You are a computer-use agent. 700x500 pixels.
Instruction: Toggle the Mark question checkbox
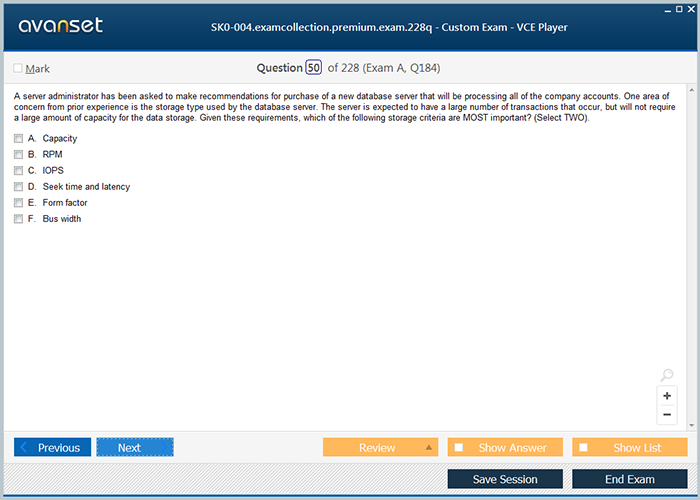point(18,69)
